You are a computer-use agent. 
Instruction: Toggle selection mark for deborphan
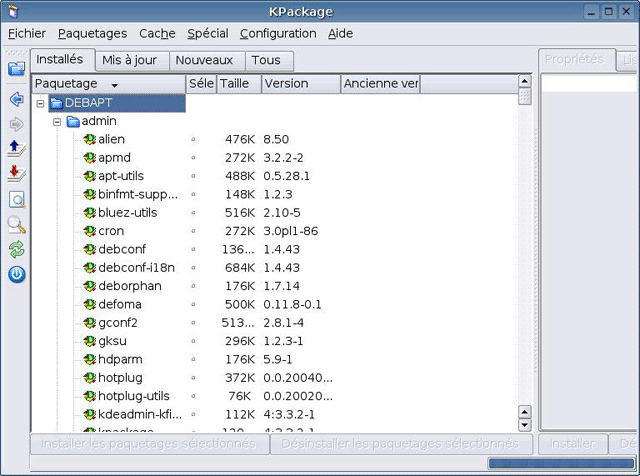click(x=193, y=286)
